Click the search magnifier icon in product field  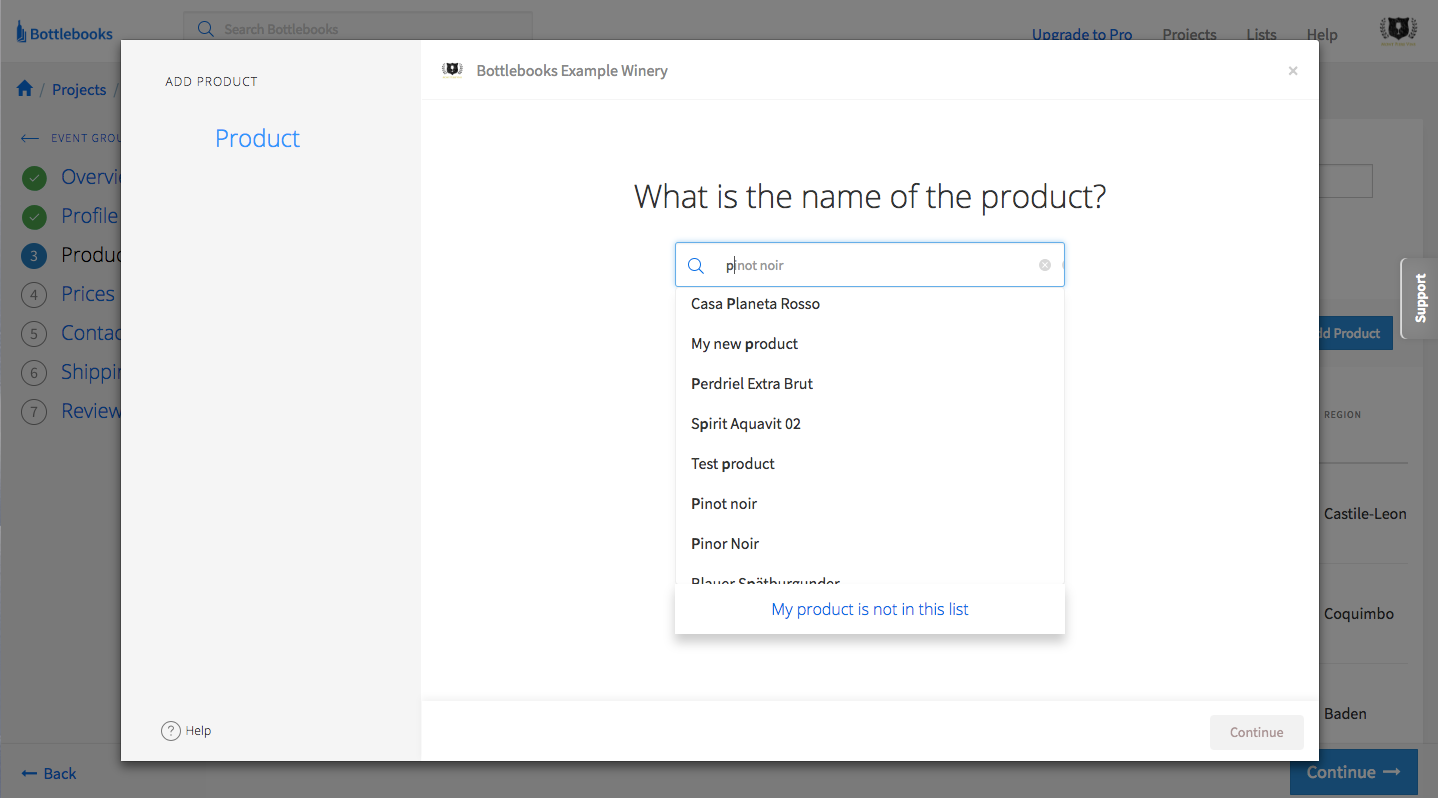coord(696,265)
